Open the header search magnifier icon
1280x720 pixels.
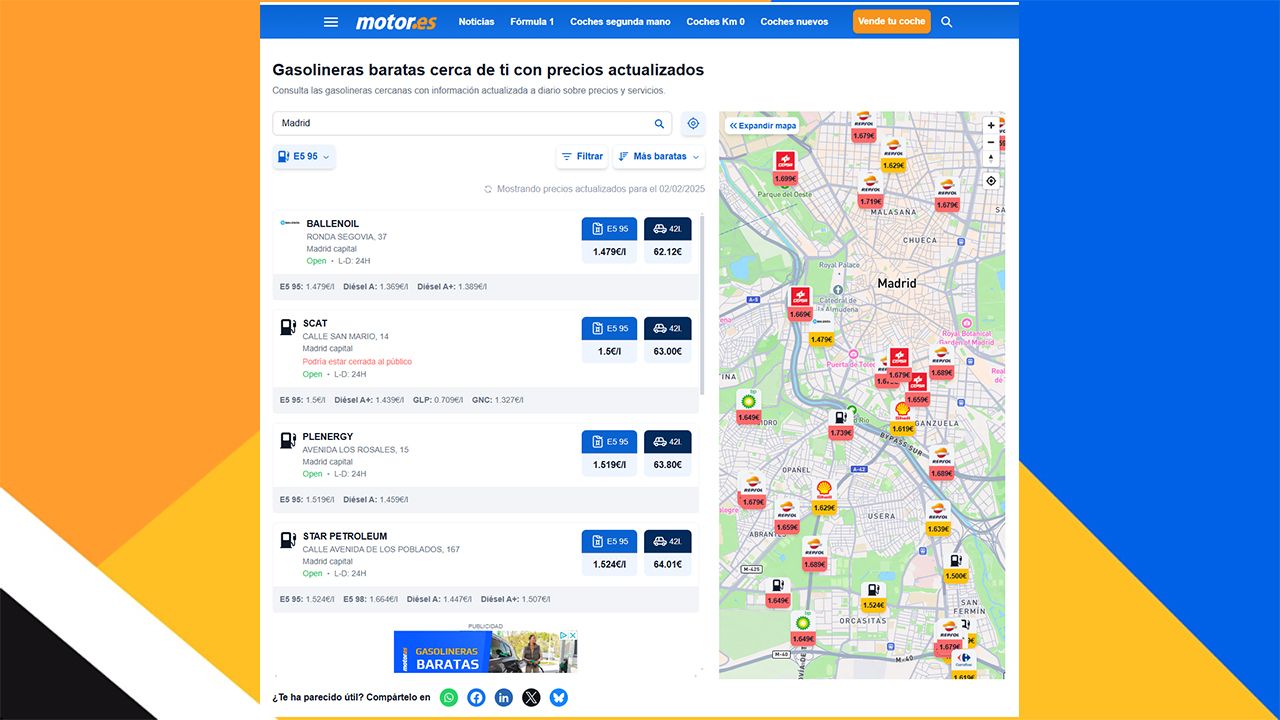tap(947, 22)
